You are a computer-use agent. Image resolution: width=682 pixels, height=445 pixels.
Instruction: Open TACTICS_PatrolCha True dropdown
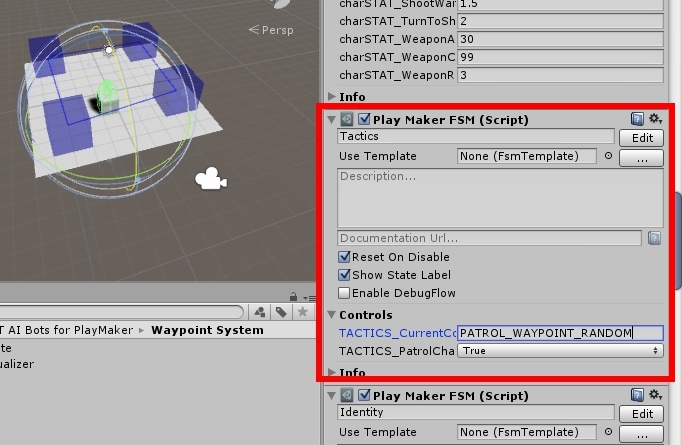point(560,351)
